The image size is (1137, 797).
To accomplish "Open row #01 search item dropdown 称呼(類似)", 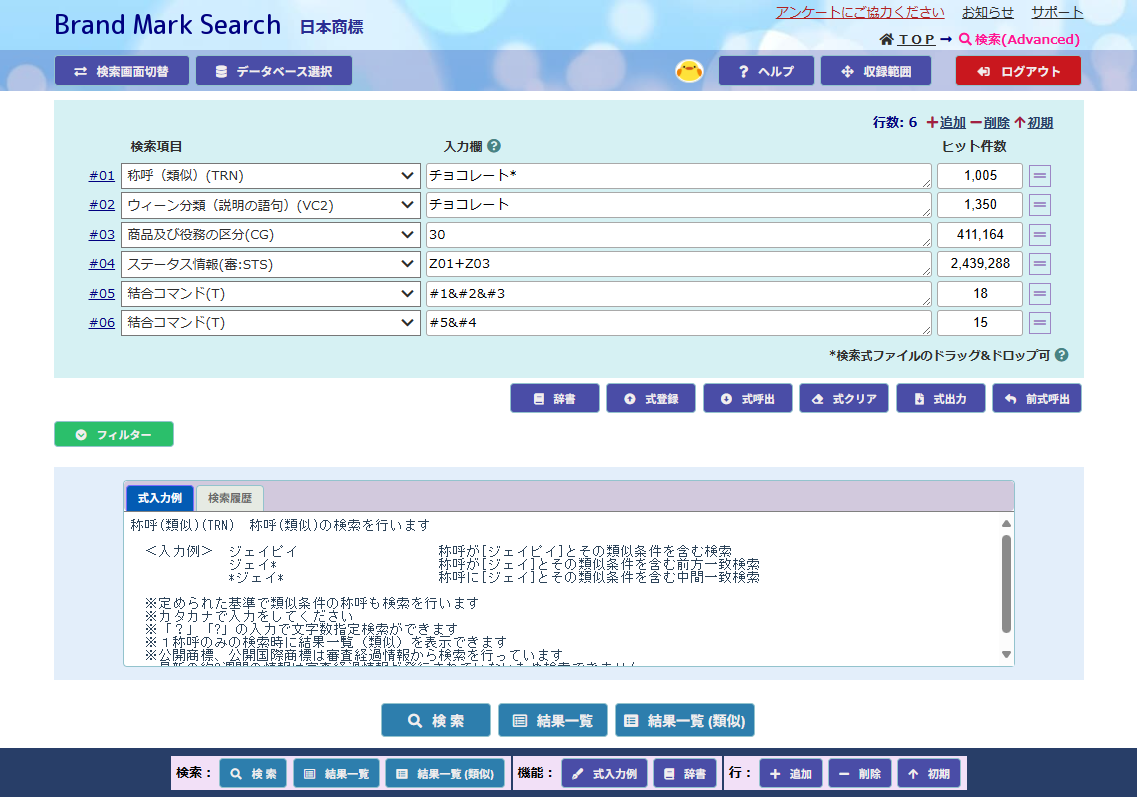I will (270, 175).
